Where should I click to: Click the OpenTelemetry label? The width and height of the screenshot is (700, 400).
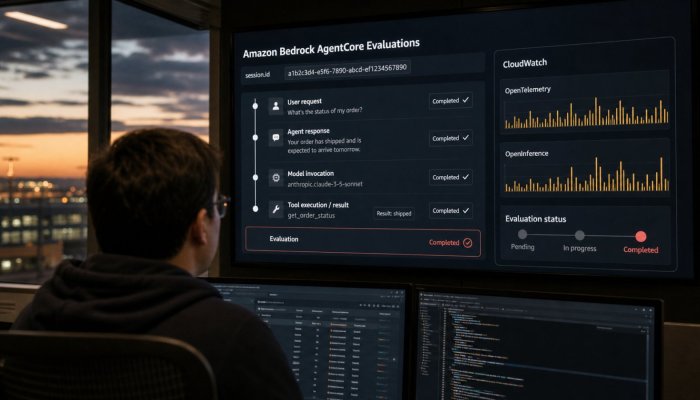pos(527,90)
